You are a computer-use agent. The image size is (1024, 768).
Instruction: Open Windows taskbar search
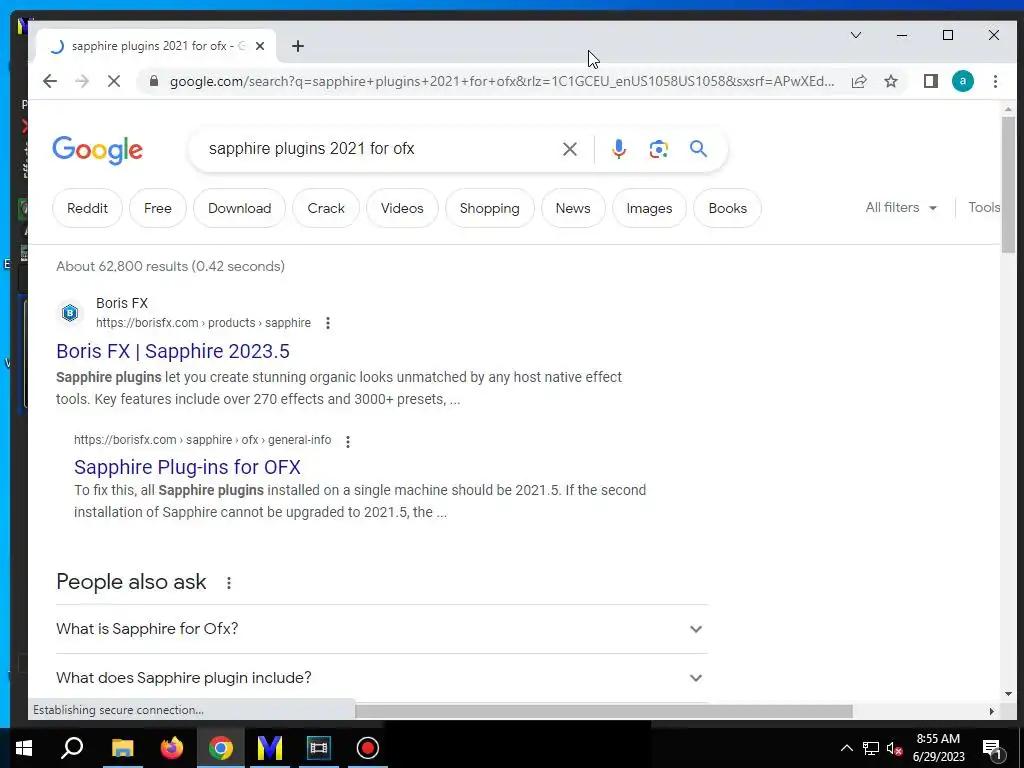[x=72, y=748]
